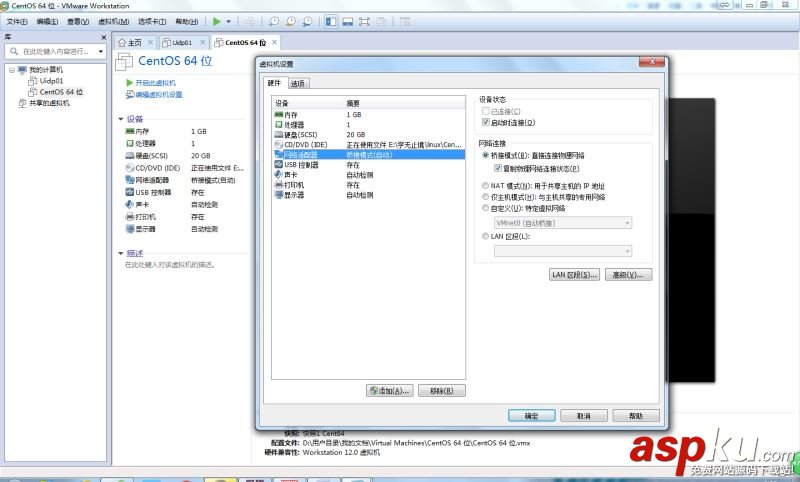800x482 pixels.
Task: Click the LAN 区段(S)... button
Action: click(x=574, y=275)
